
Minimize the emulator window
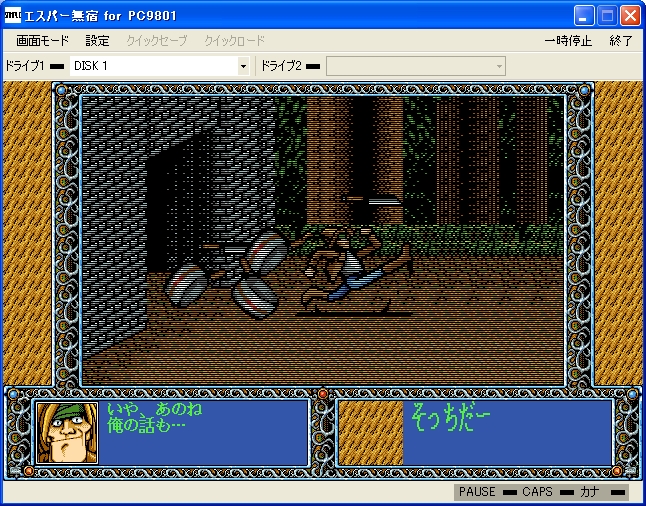point(584,16)
